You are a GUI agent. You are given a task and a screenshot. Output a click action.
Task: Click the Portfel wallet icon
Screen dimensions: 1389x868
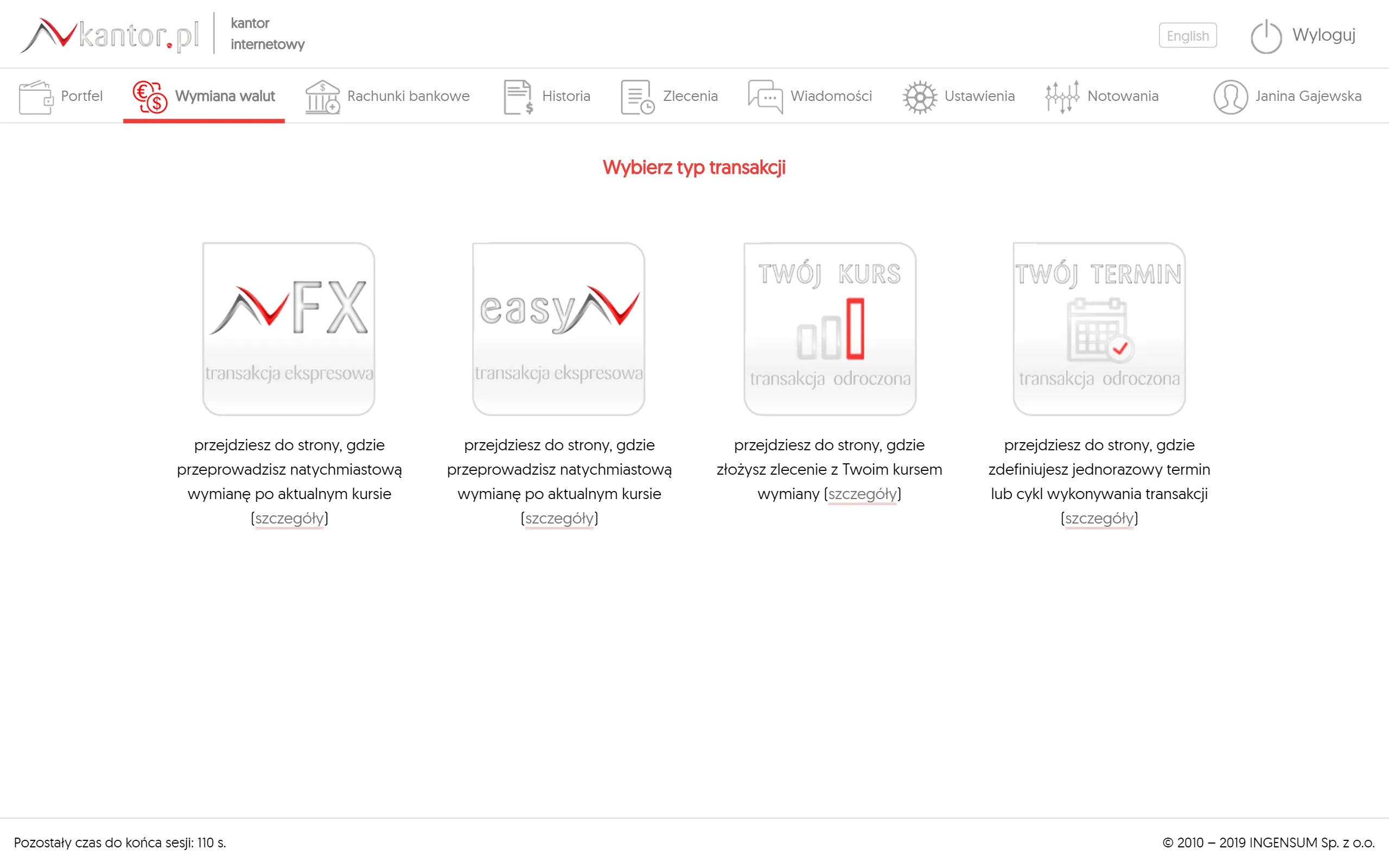[37, 95]
